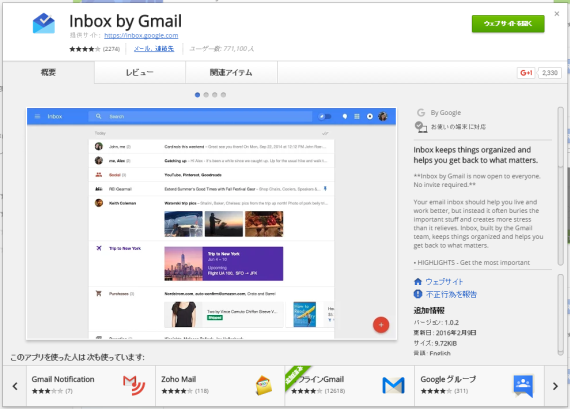The height and width of the screenshot is (409, 570).
Task: Select the second screenshot carousel dot
Action: (206, 95)
